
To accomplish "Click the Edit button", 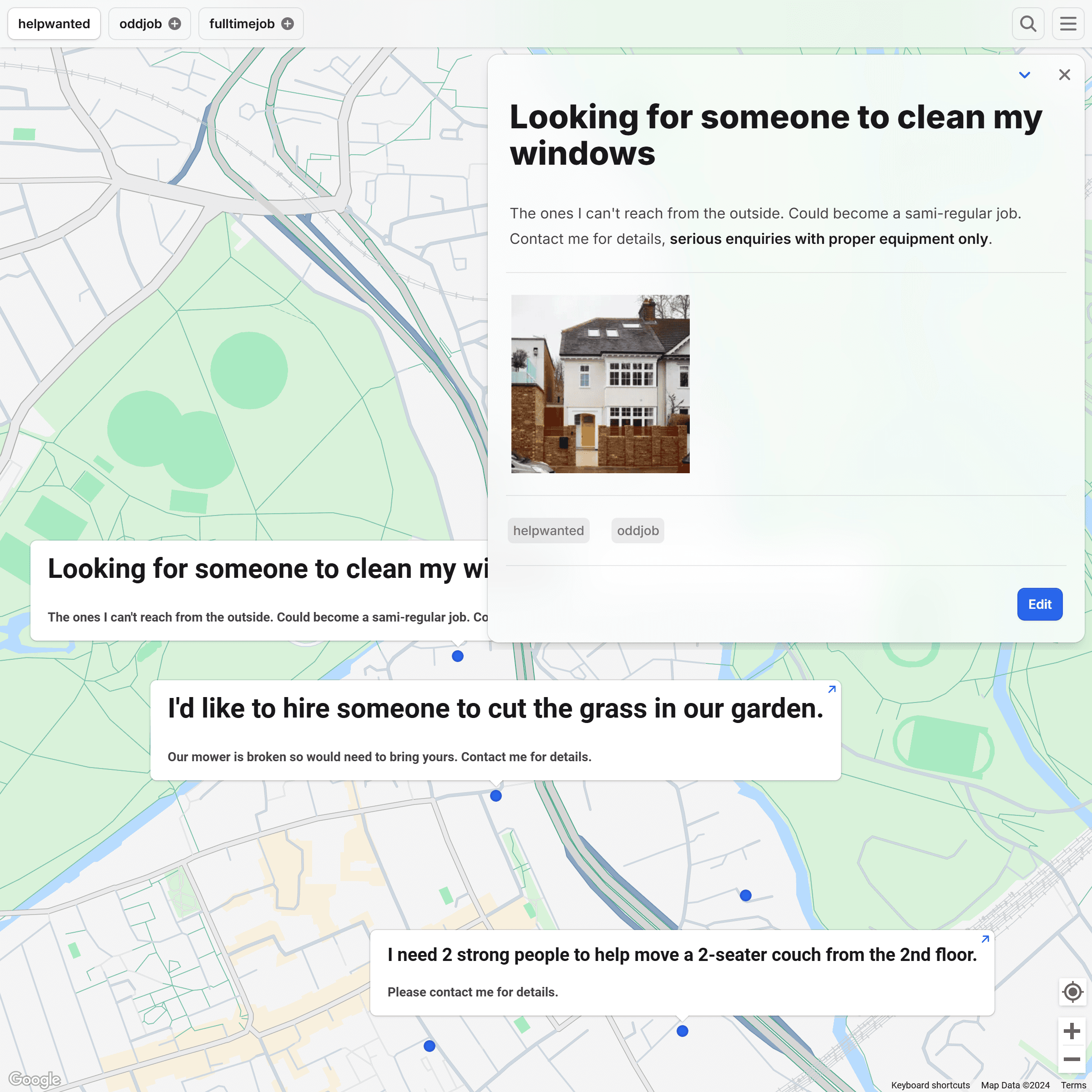I will pos(1039,604).
